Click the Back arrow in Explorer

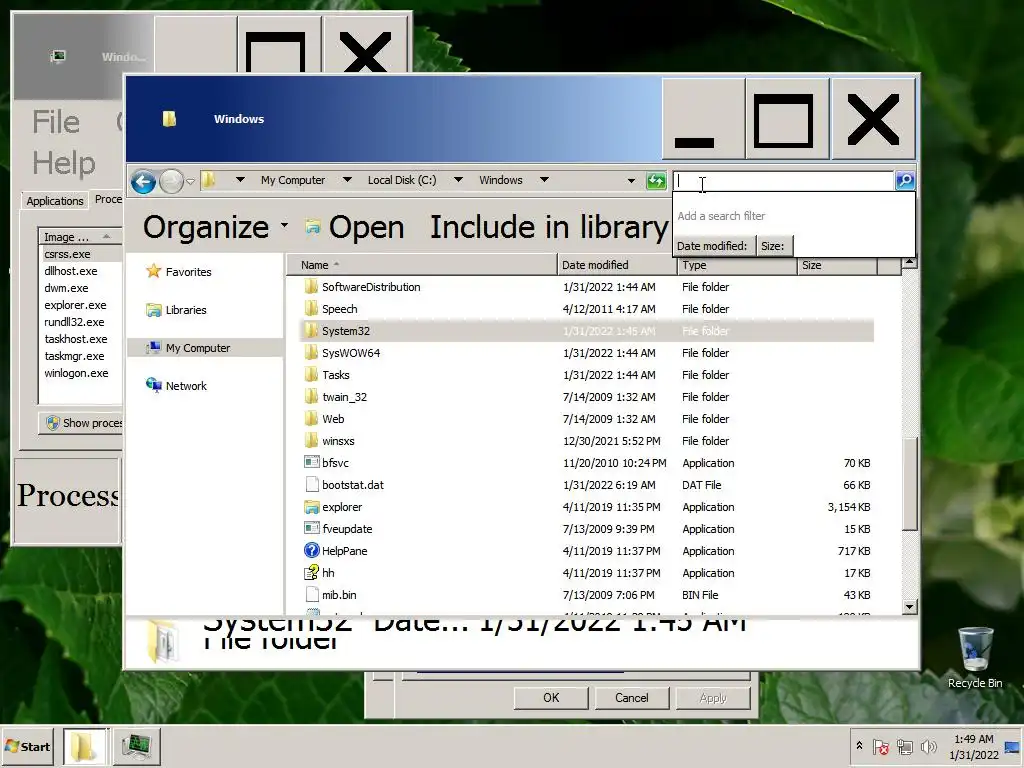[x=143, y=181]
